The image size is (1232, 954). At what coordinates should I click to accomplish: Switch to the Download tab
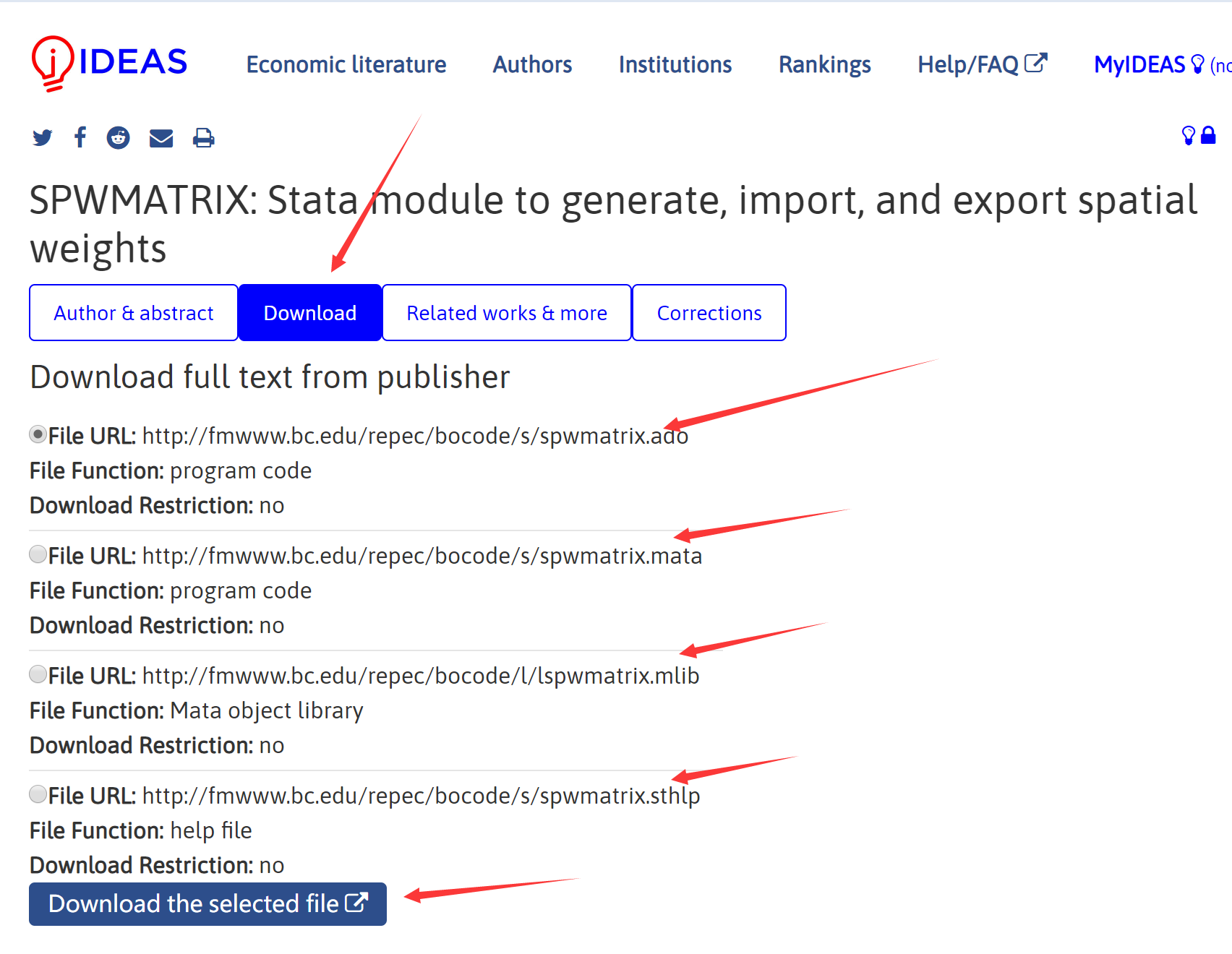coord(310,312)
